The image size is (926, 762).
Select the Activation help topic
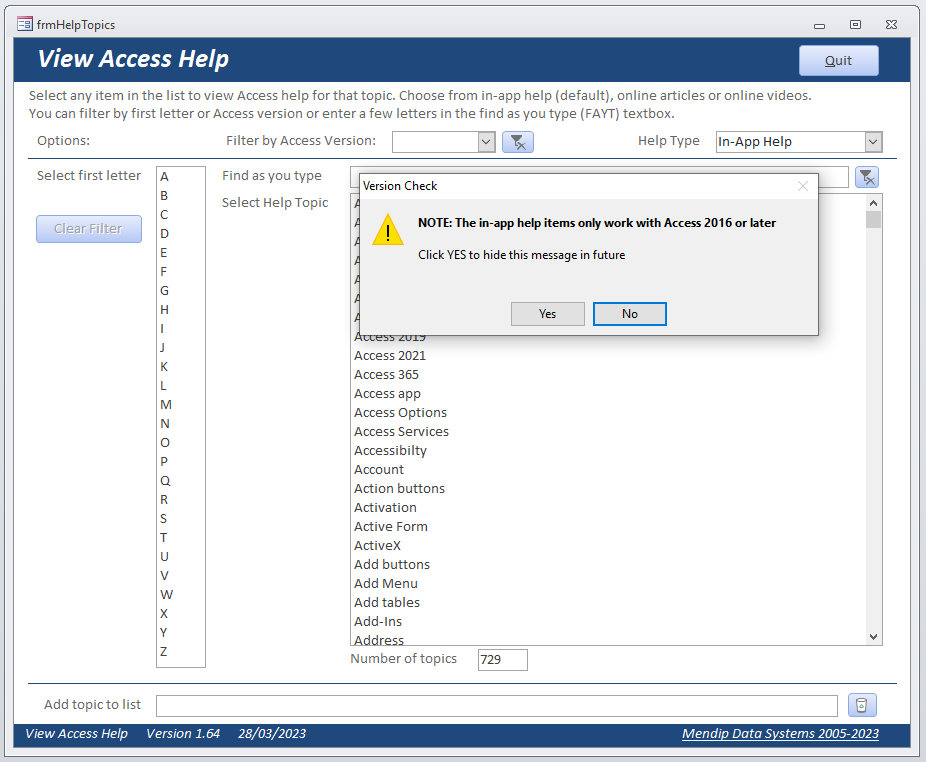click(385, 507)
